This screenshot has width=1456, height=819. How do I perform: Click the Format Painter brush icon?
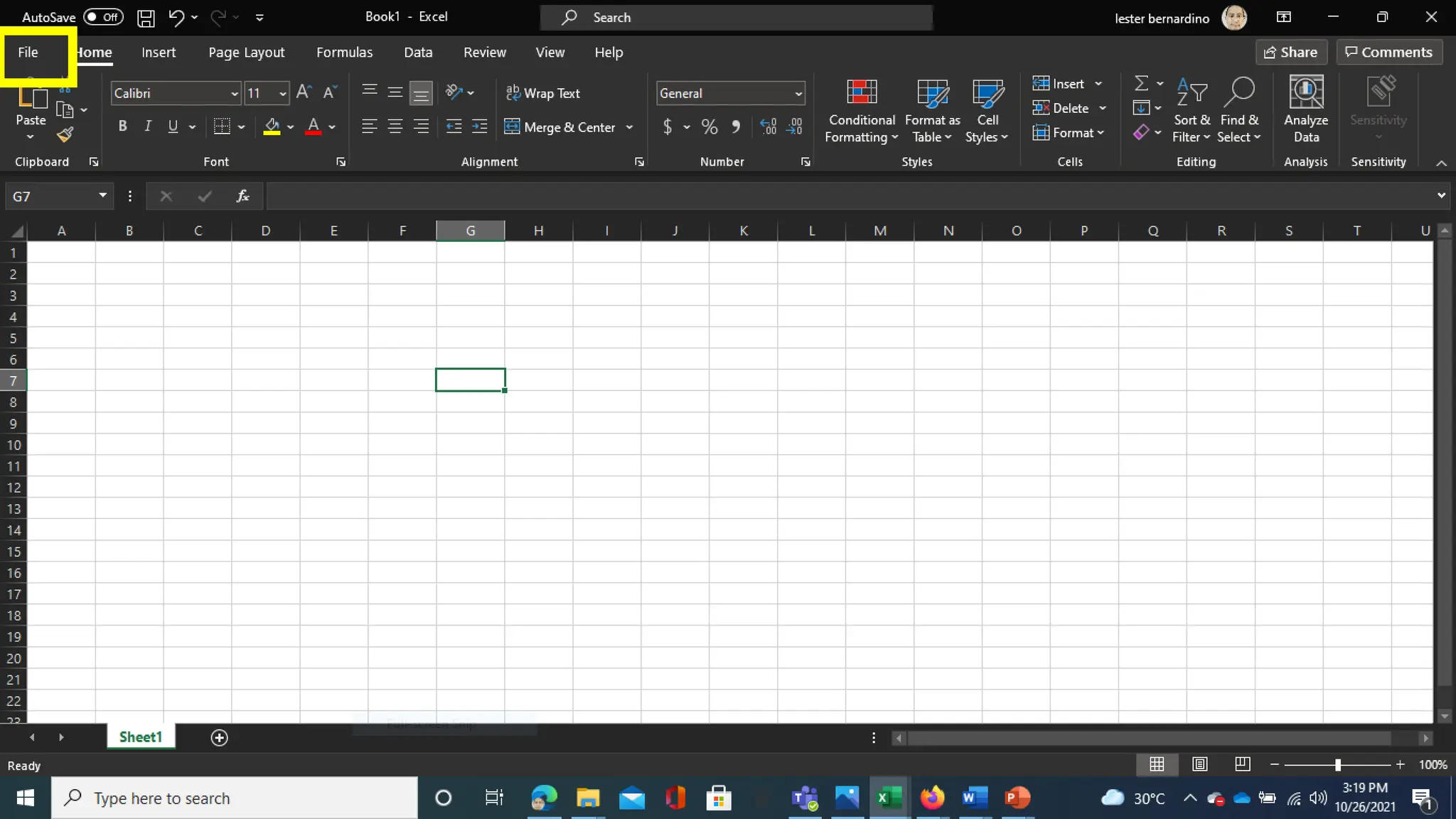(x=65, y=134)
